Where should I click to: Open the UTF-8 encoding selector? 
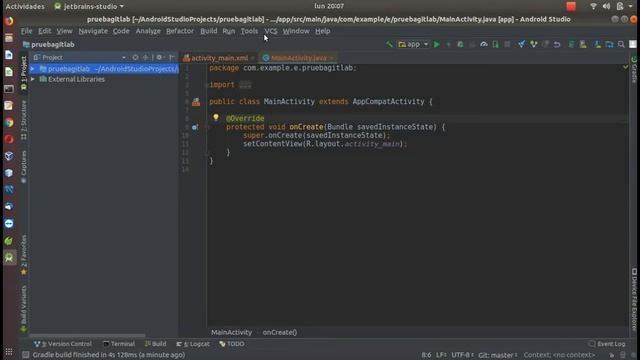tap(462, 355)
